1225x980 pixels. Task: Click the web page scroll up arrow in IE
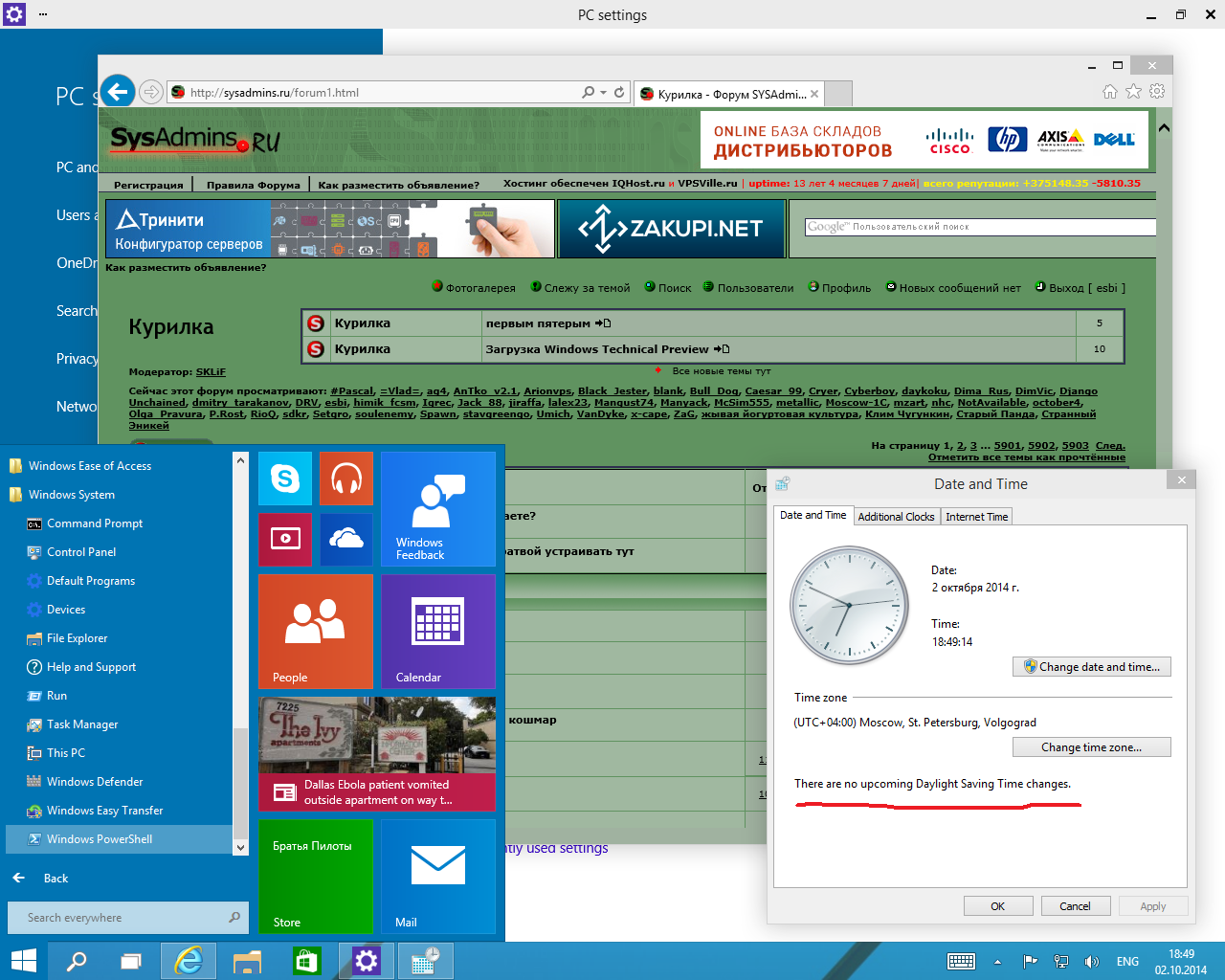(x=1164, y=127)
